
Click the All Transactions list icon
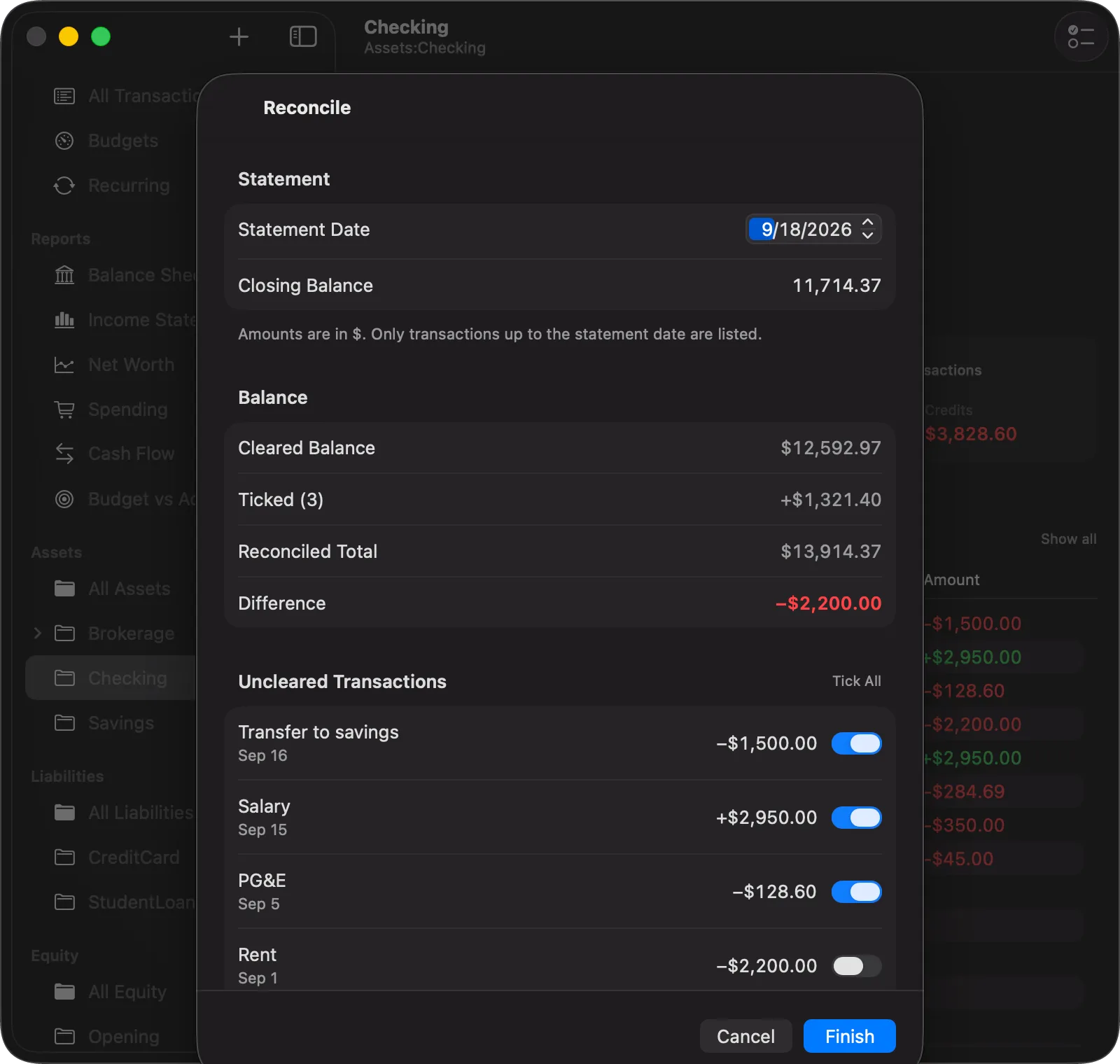coord(64,96)
